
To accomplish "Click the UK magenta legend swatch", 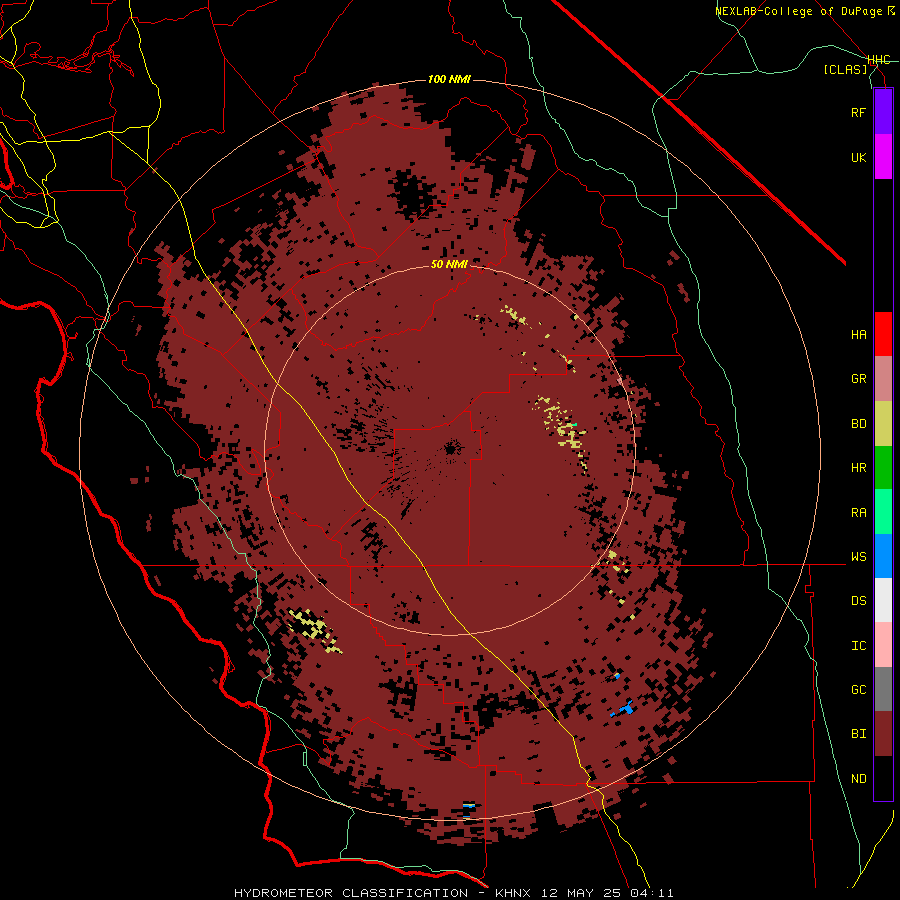I will [883, 157].
